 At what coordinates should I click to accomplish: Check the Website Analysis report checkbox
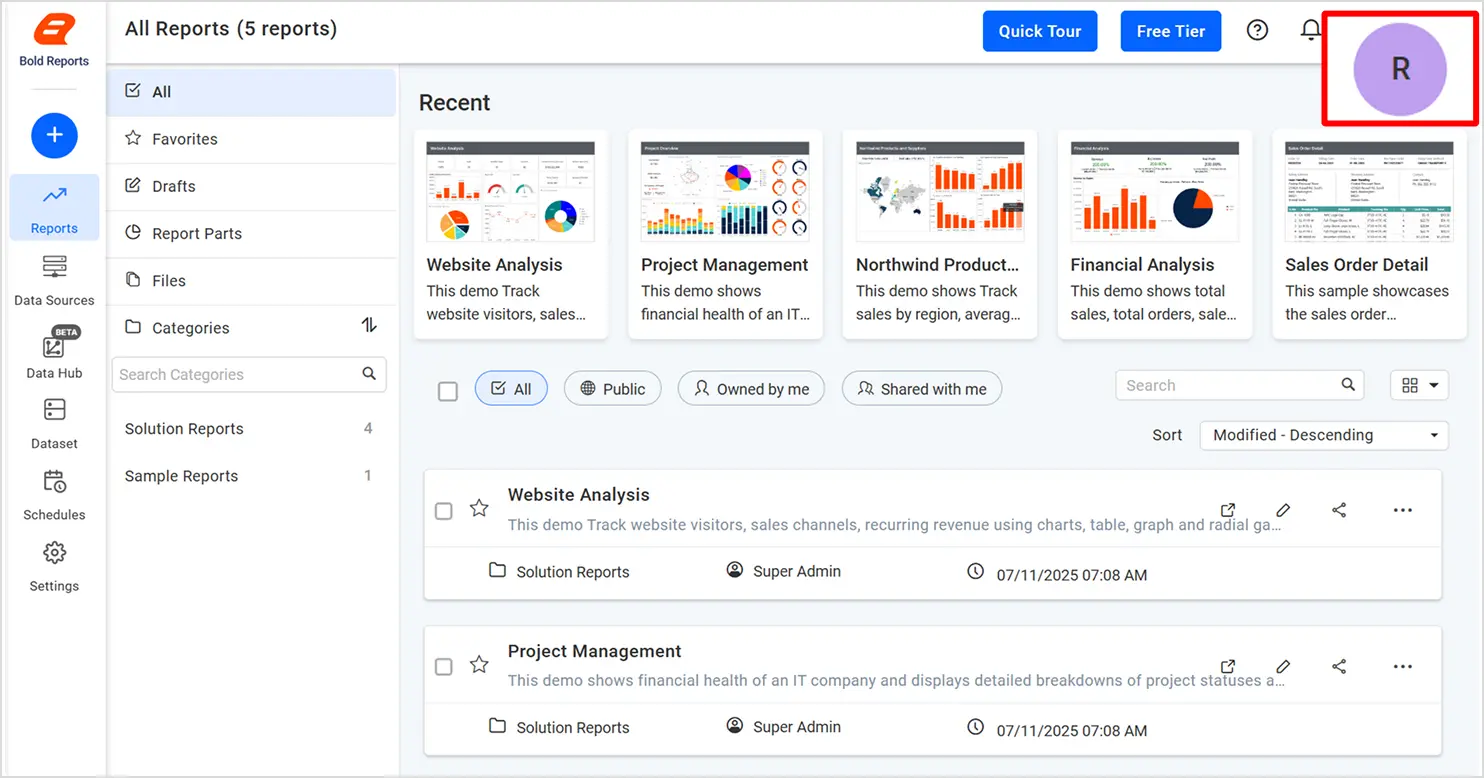tap(444, 511)
